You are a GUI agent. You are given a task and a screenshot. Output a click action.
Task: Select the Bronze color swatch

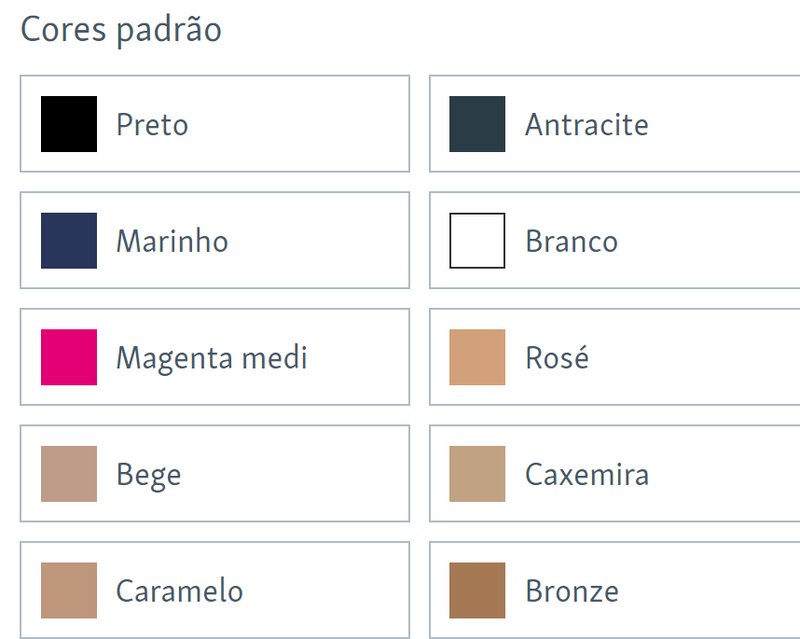[x=477, y=590]
